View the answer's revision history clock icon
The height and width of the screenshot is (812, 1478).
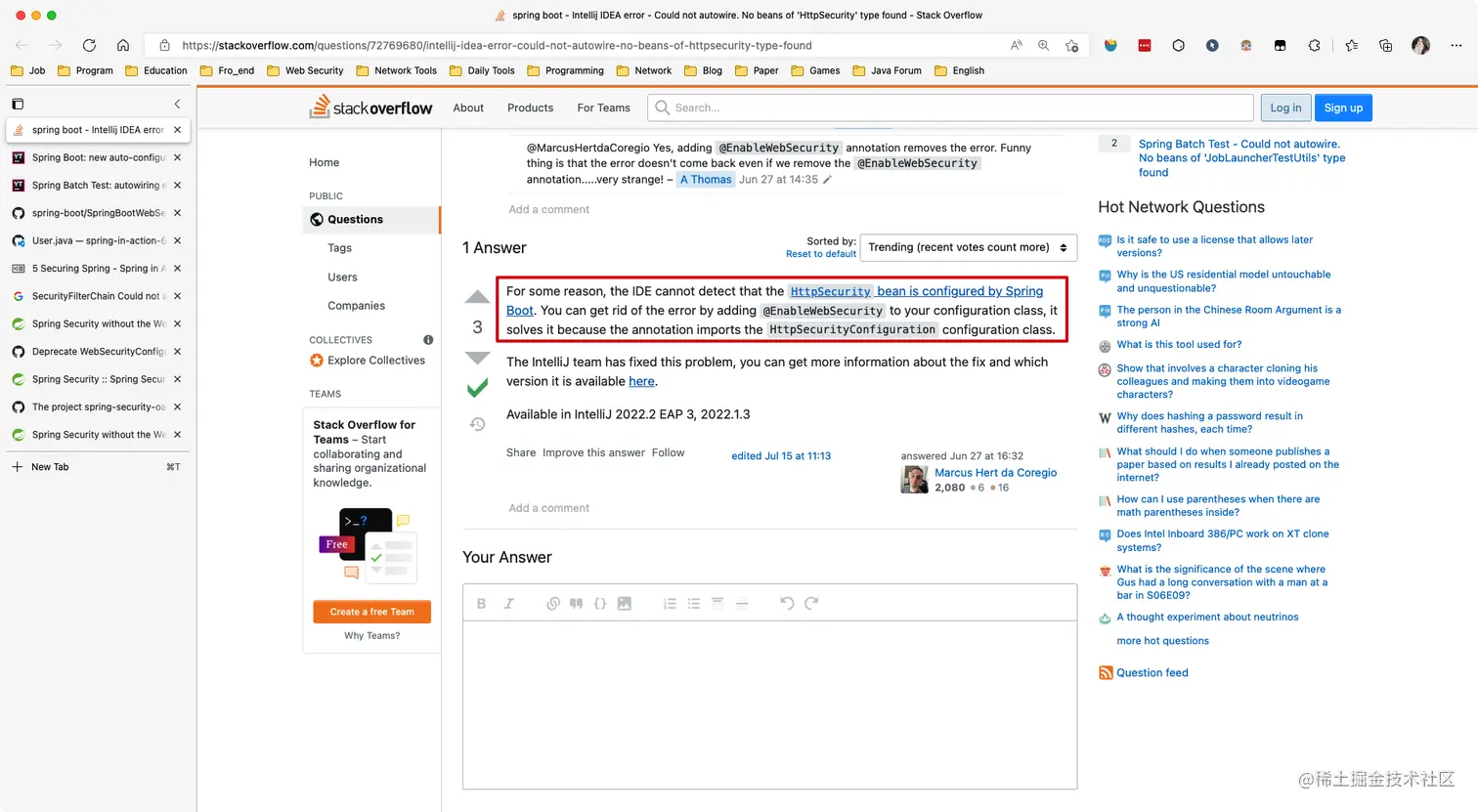pos(477,423)
